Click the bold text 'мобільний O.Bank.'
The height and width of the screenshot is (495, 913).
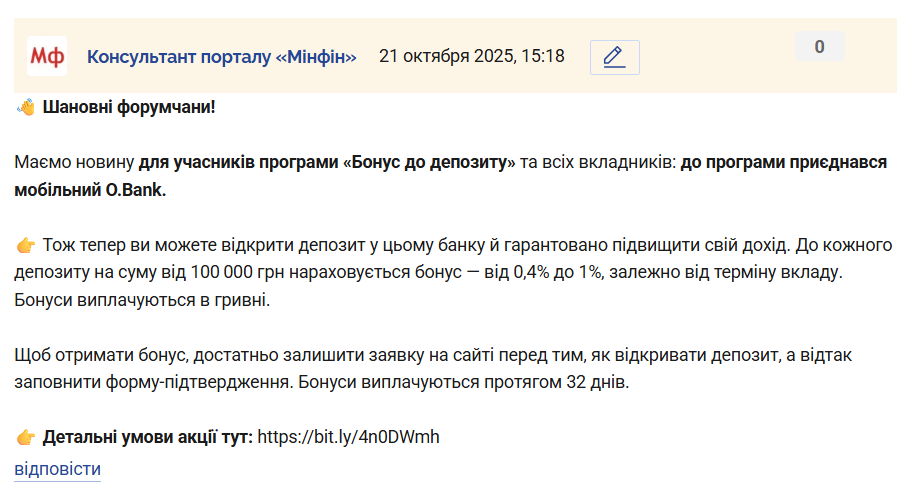click(90, 190)
